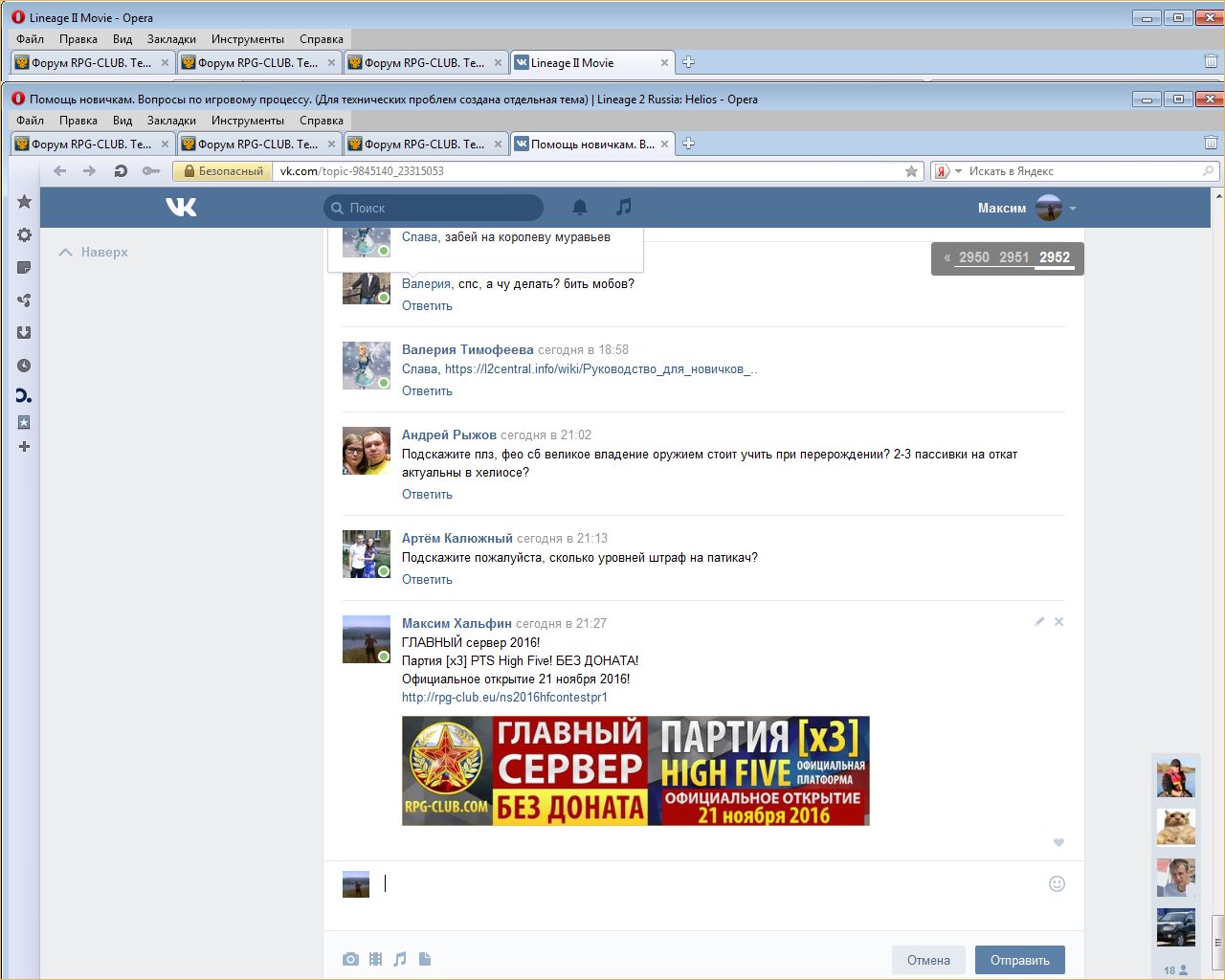This screenshot has height=980, width=1225.
Task: Attach a photo with the camera icon
Action: 350,959
